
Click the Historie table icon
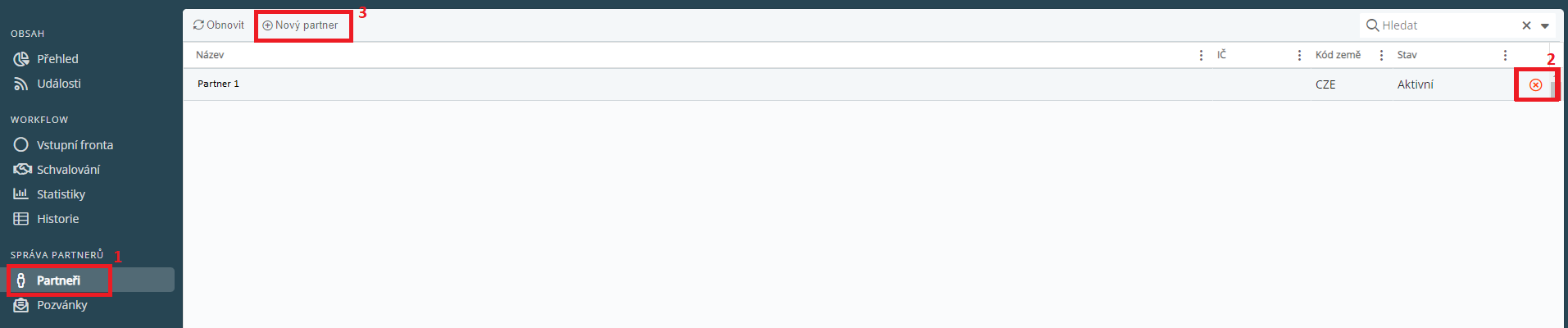21,219
